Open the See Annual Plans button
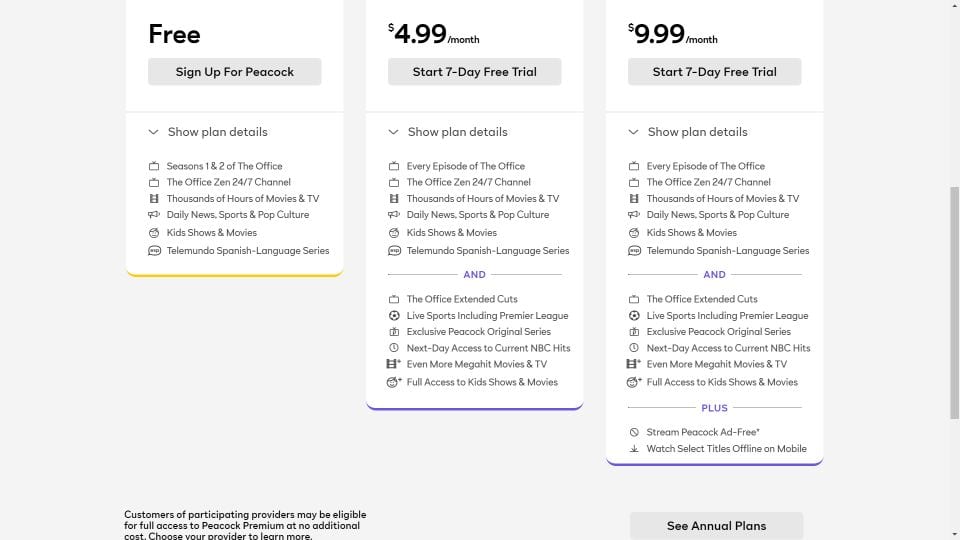Viewport: 960px width, 540px height. point(716,526)
